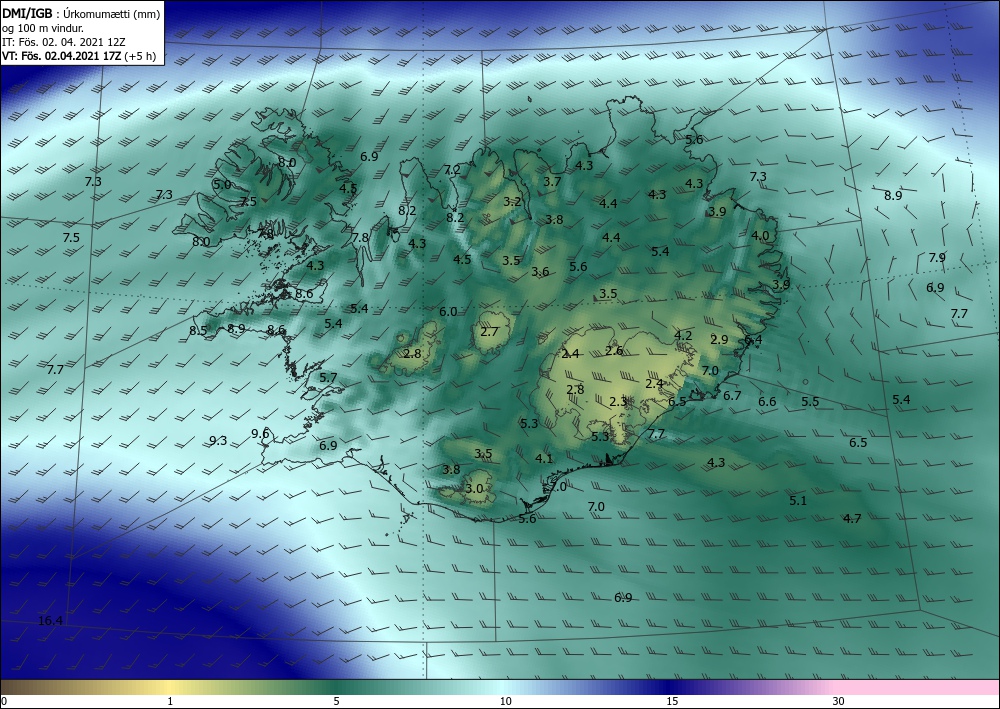Click the legend label 10
Image resolution: width=1000 pixels, height=709 pixels.
coord(505,701)
